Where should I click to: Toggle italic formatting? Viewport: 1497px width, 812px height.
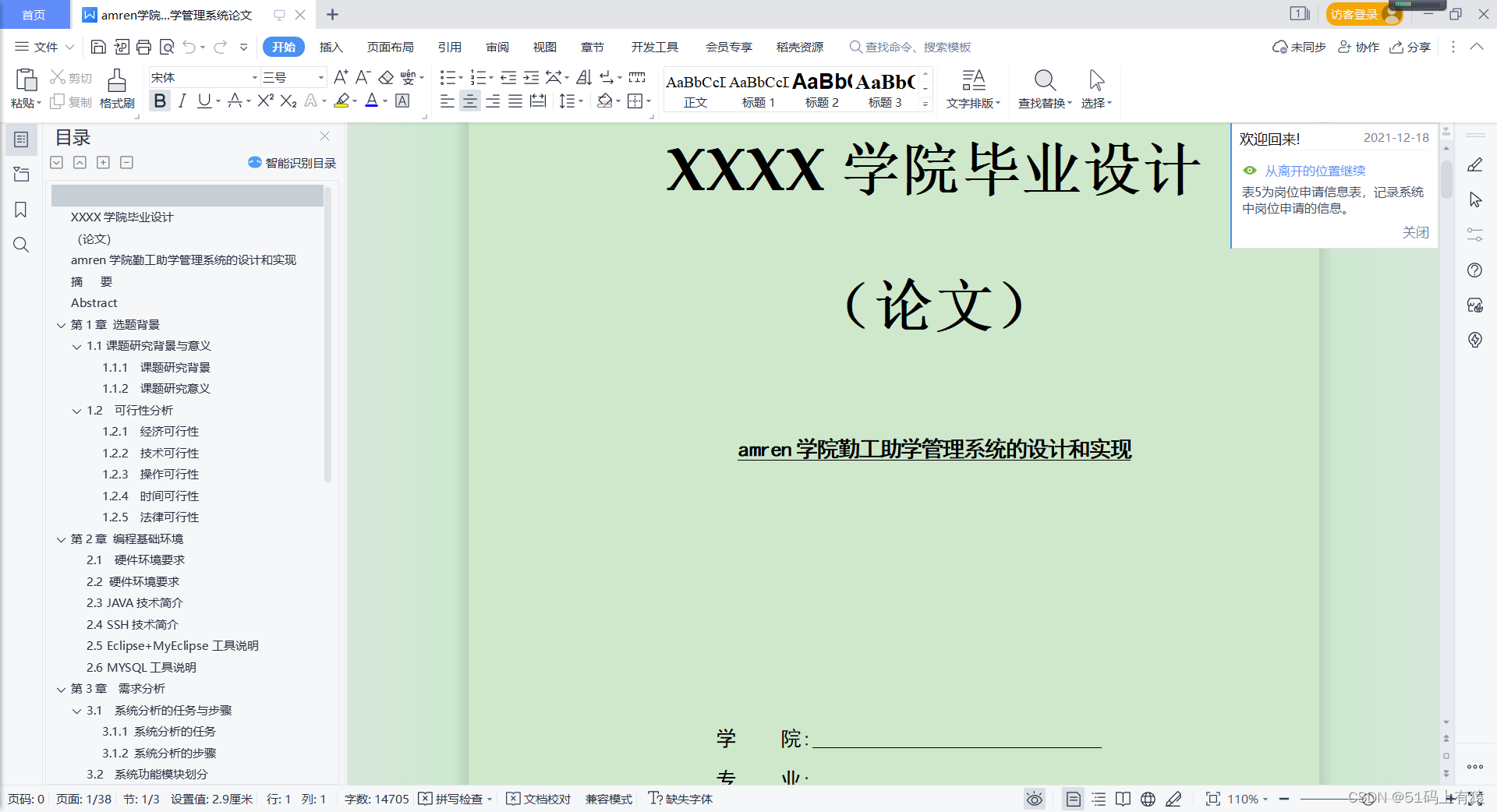coord(182,101)
